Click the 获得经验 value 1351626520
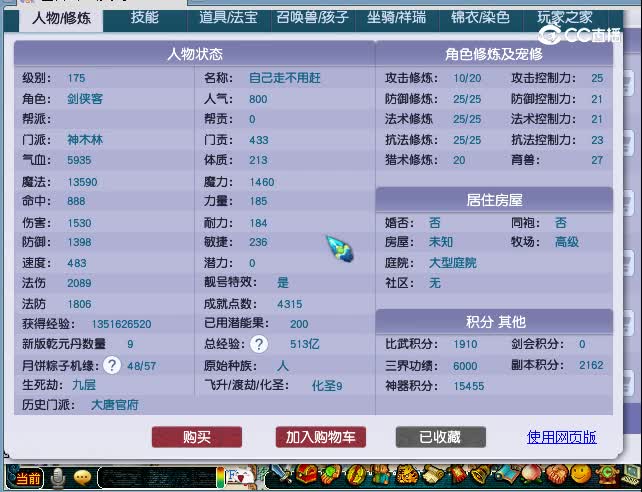This screenshot has height=492, width=642. coord(121,324)
